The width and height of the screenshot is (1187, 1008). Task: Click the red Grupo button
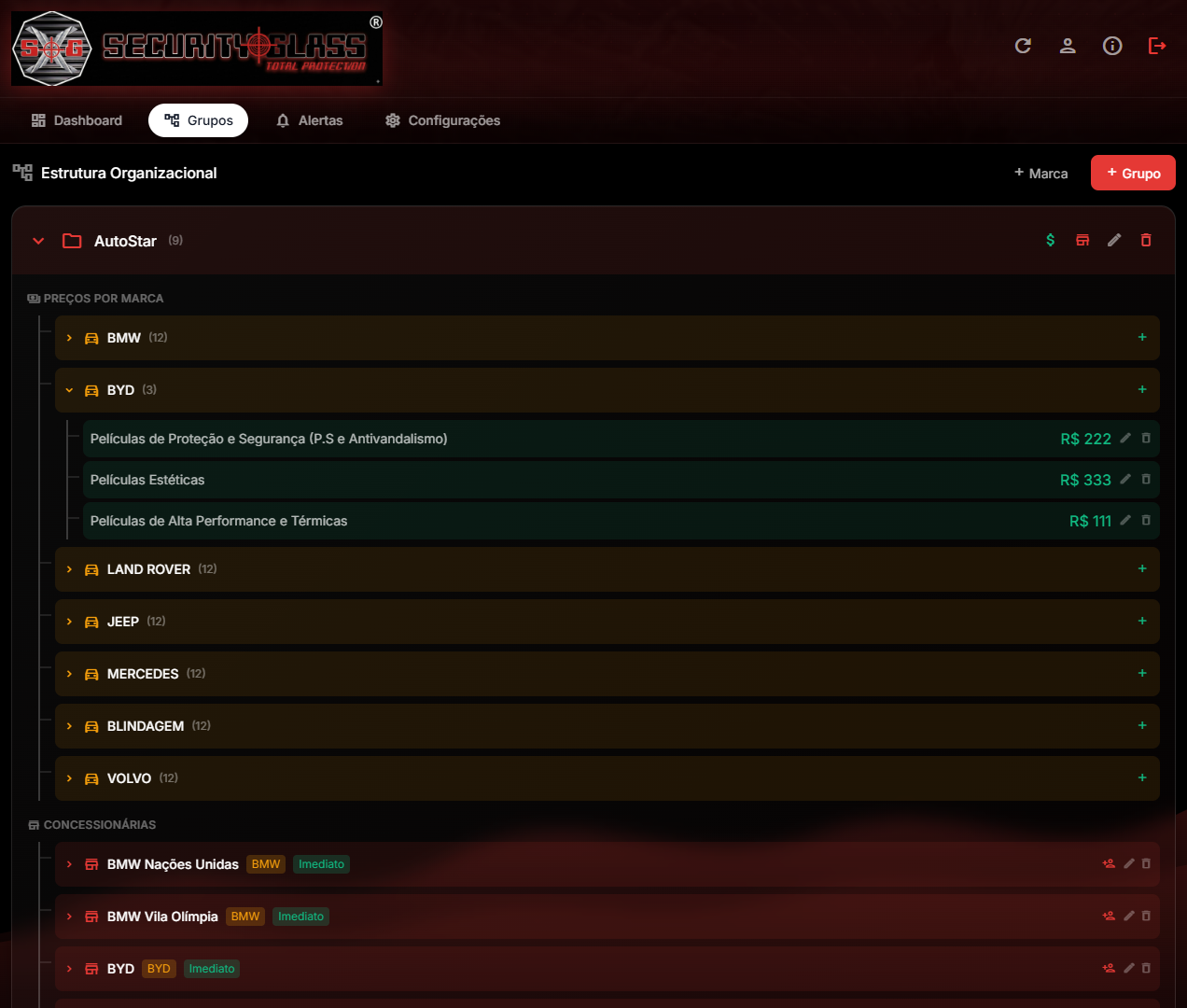1133,174
